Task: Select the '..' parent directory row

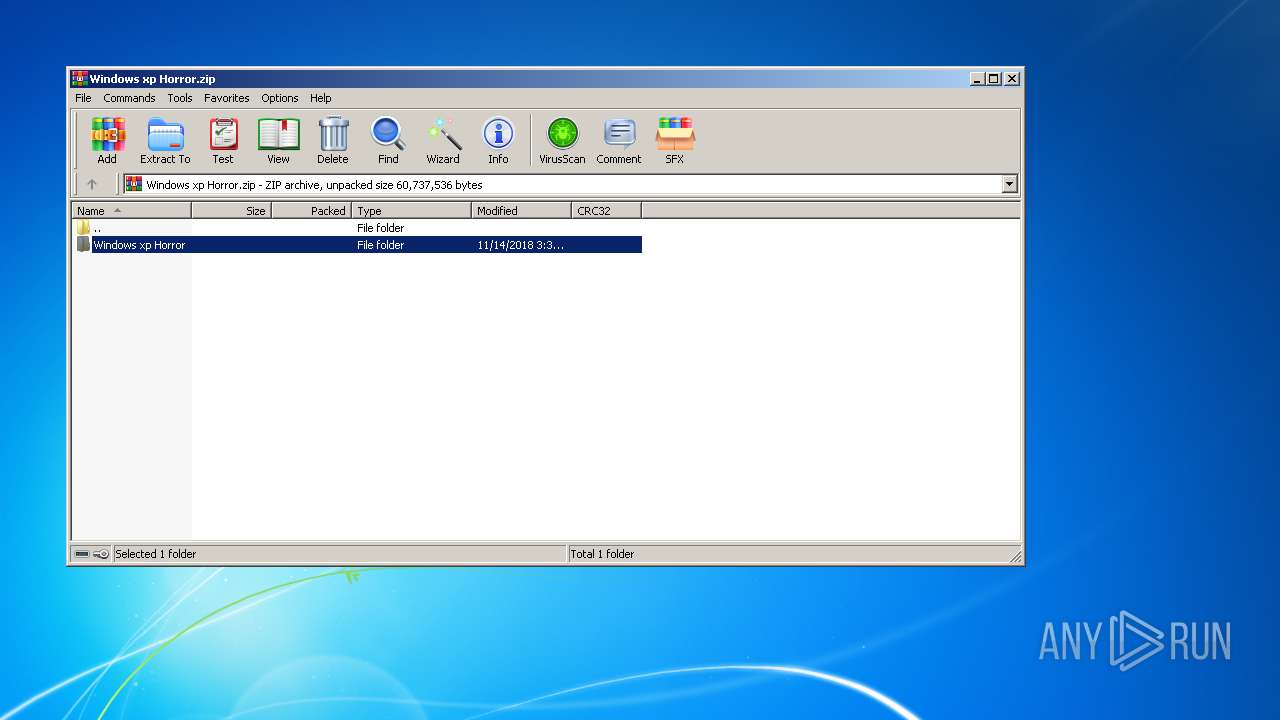Action: coord(358,228)
